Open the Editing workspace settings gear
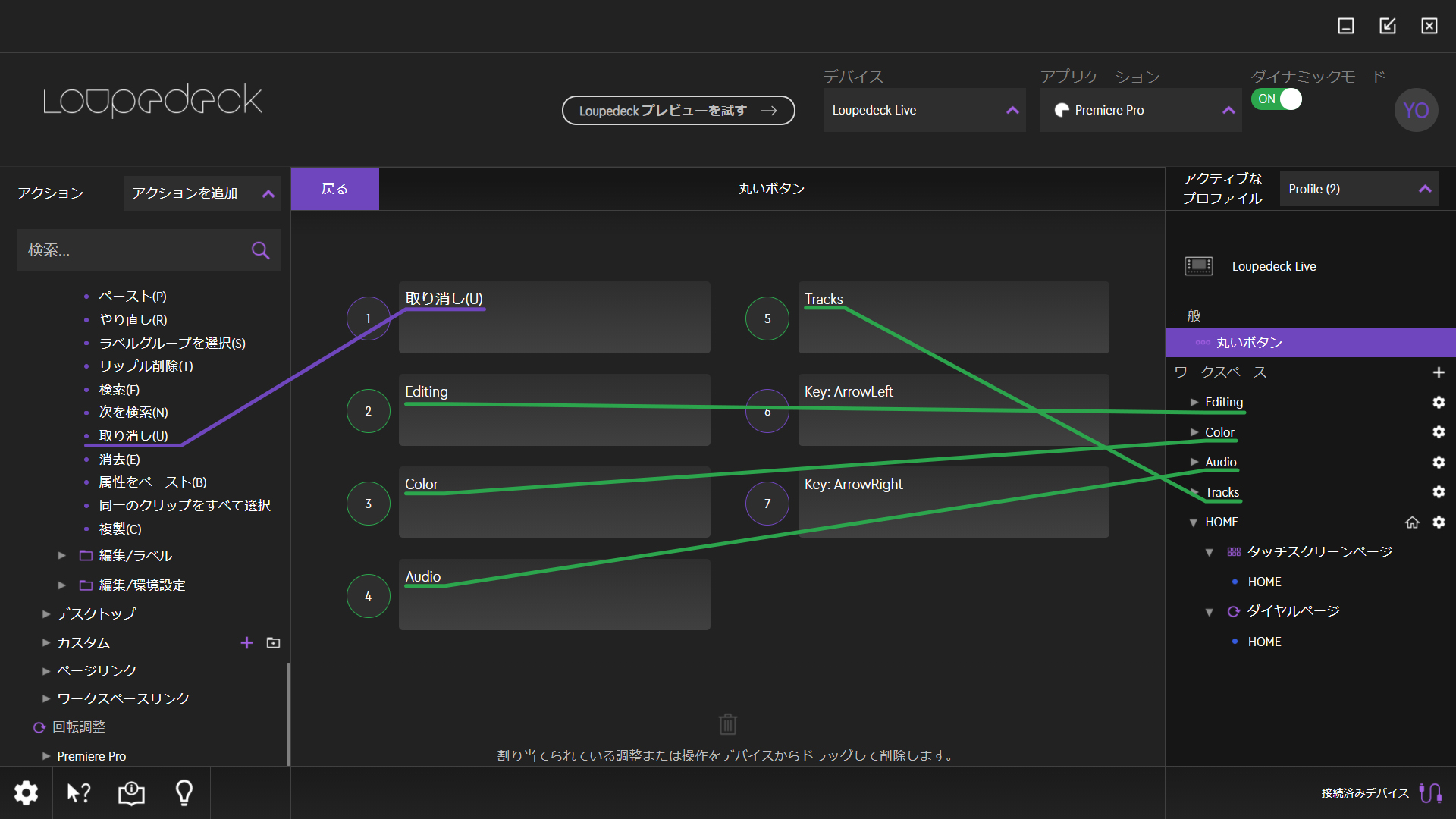This screenshot has width=1456, height=819. click(1439, 402)
